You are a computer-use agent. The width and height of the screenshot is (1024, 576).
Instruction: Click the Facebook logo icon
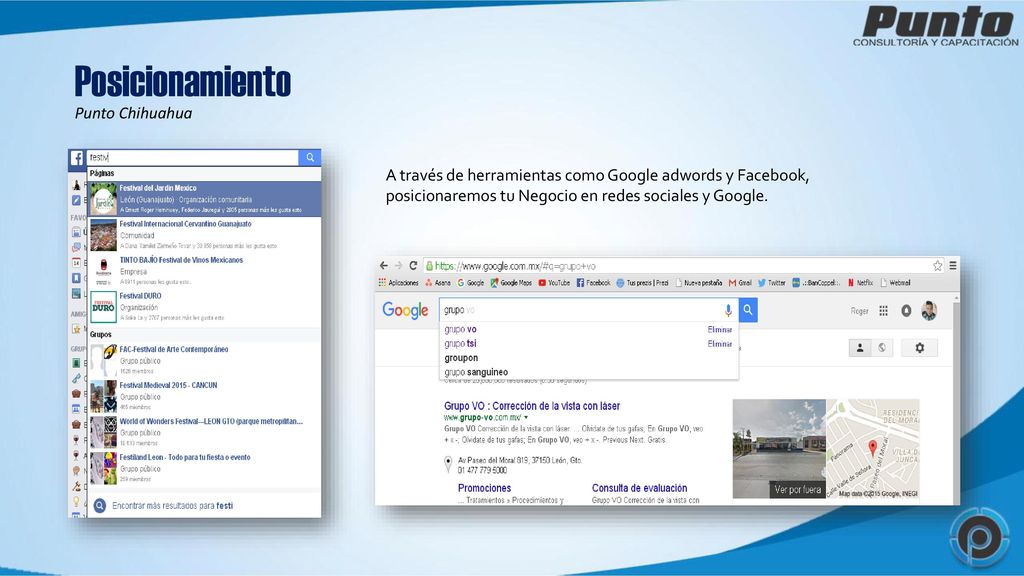(x=77, y=158)
